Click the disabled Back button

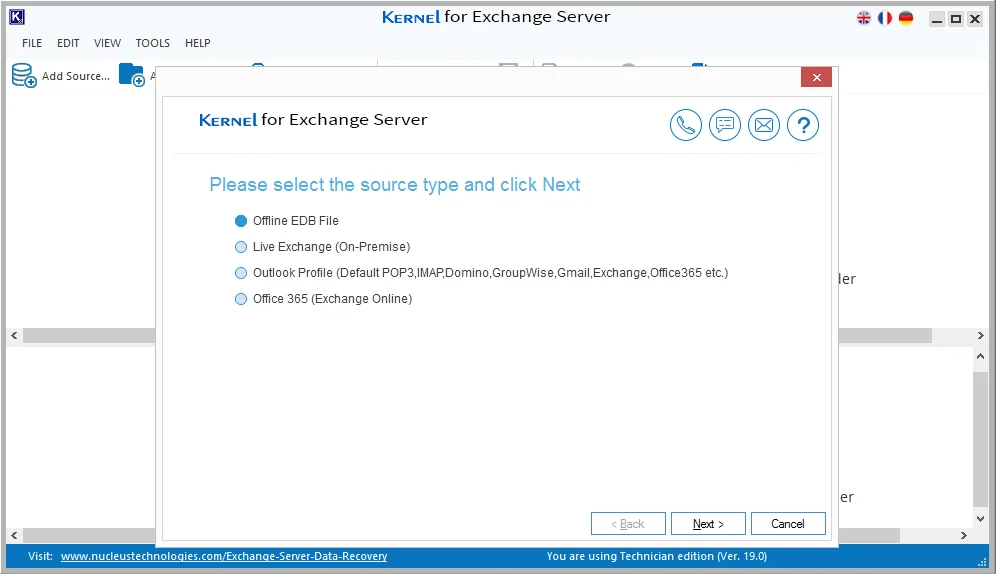click(x=628, y=524)
